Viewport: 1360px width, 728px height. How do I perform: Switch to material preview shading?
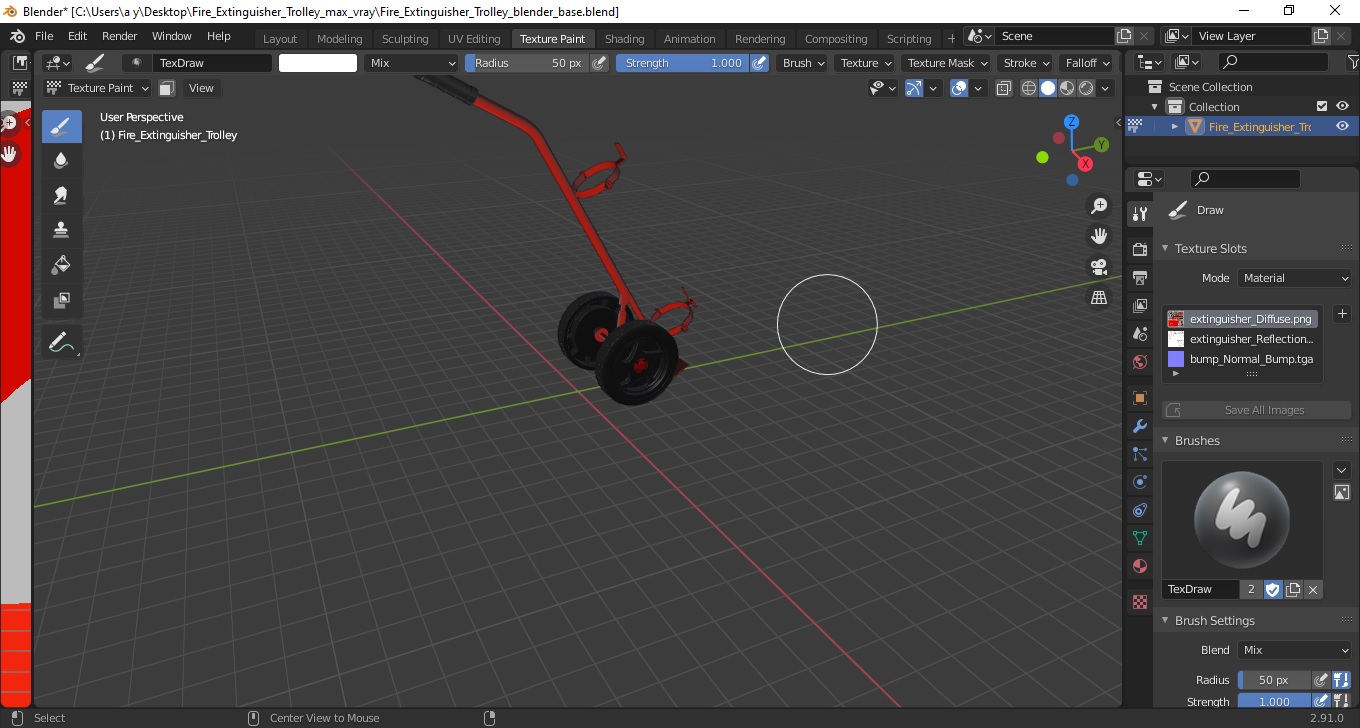1067,88
